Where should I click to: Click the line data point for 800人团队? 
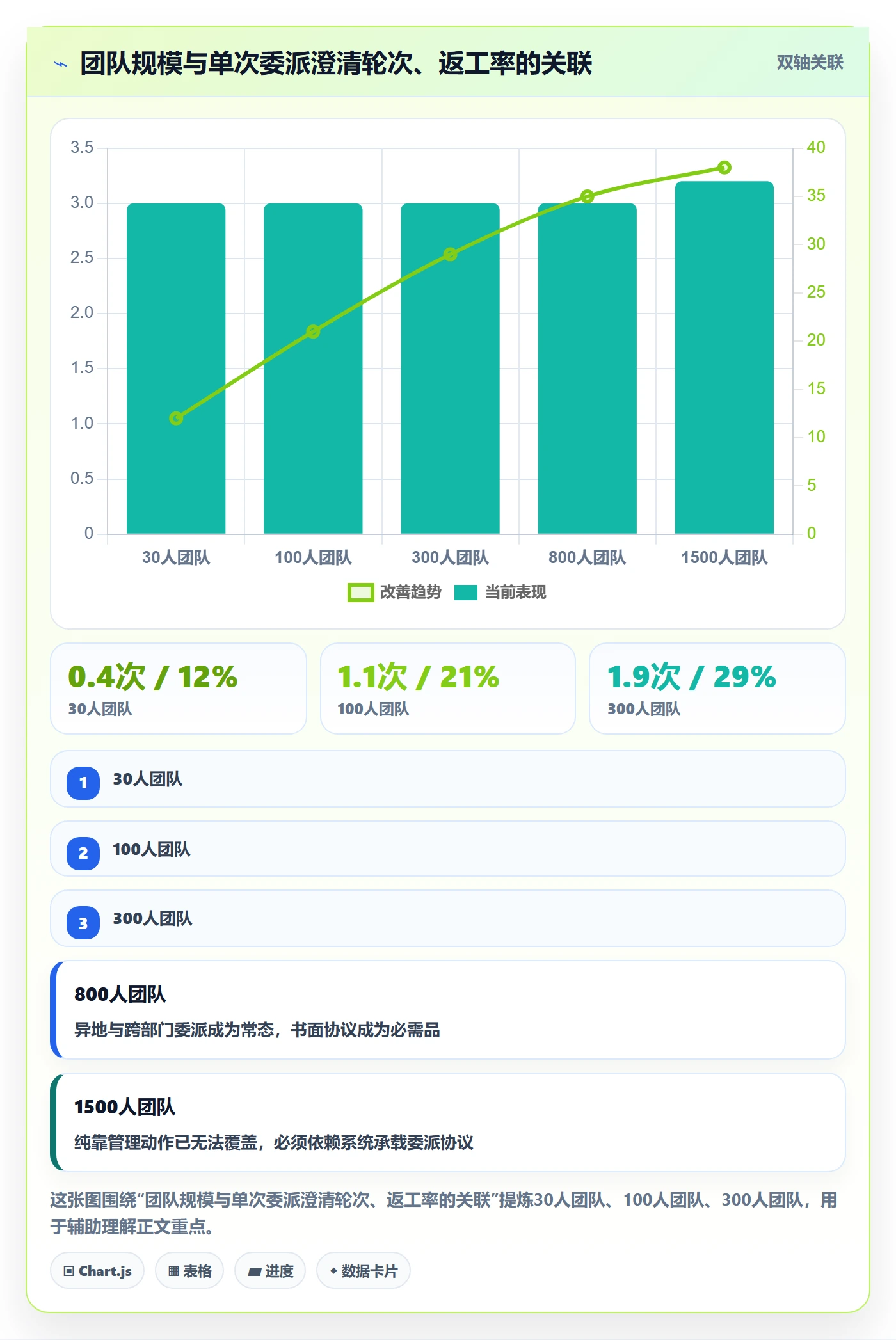588,196
